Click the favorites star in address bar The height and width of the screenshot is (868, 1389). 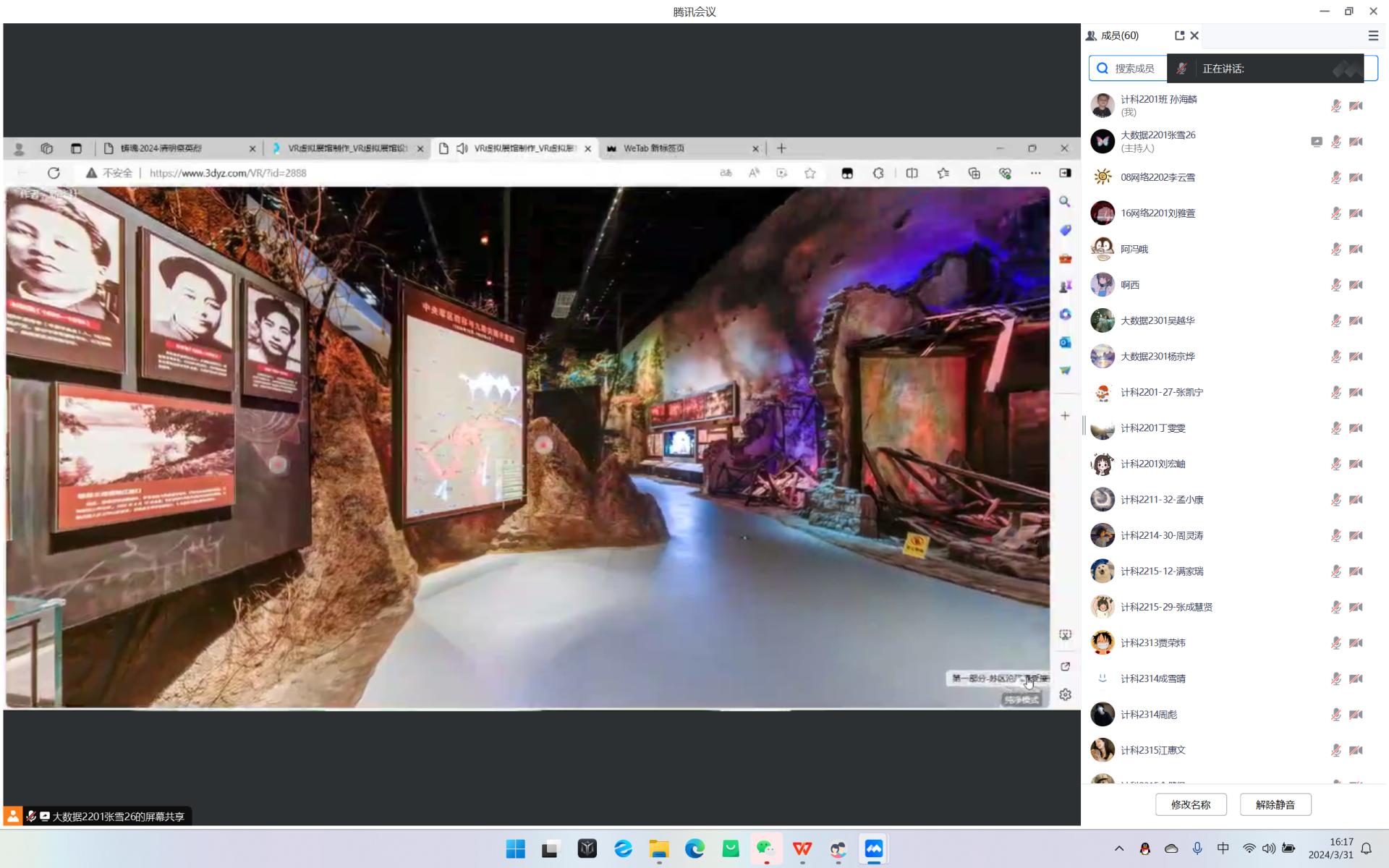coord(810,173)
